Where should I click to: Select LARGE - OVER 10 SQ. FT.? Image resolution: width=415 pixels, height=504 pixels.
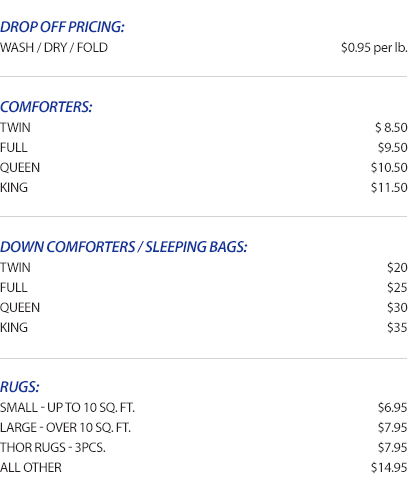point(65,428)
